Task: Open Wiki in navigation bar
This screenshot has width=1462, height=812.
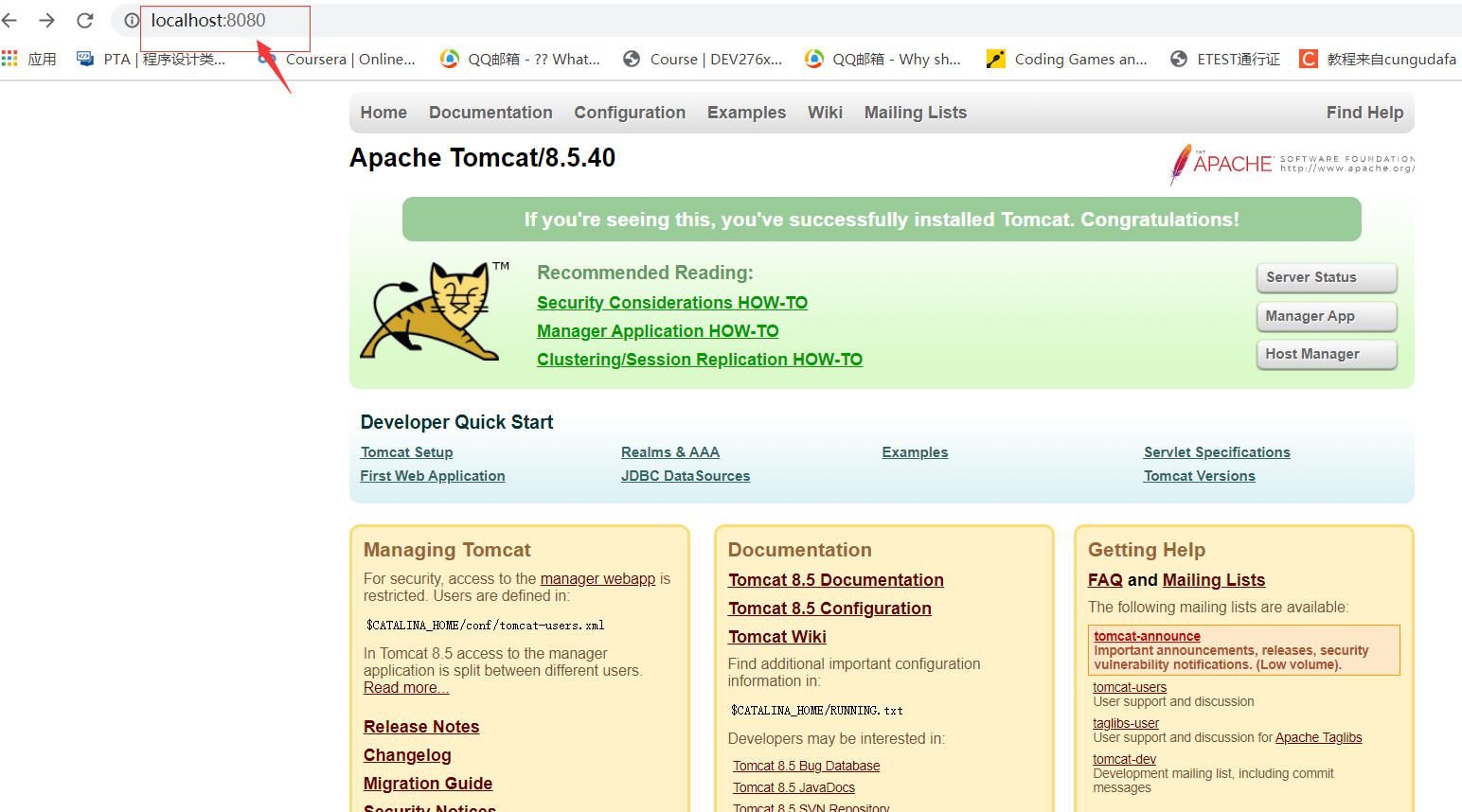Action: (x=825, y=113)
